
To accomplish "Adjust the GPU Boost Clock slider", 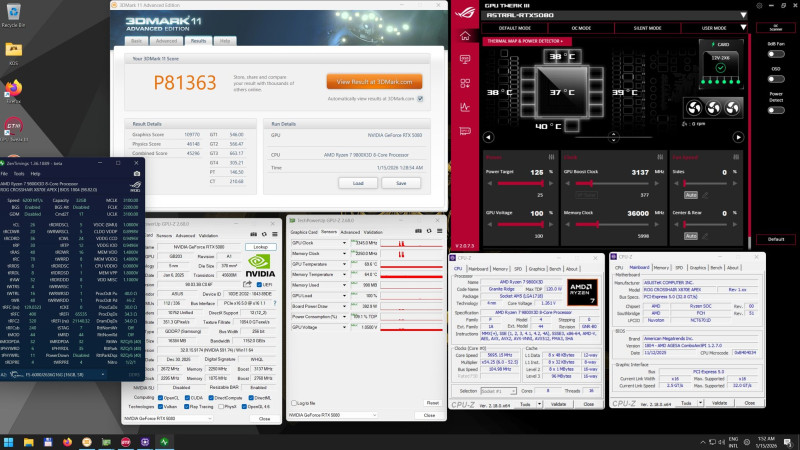I will pyautogui.click(x=612, y=183).
